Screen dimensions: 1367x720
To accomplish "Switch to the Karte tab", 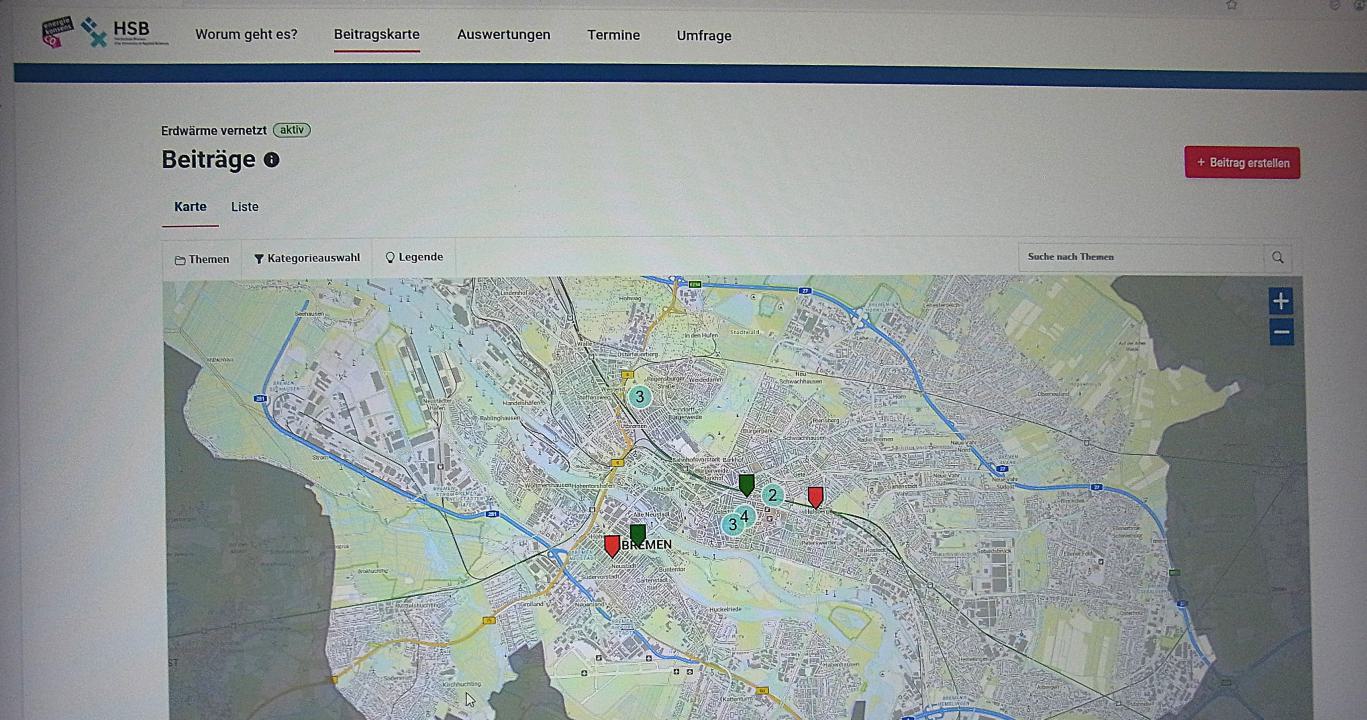I will coord(190,207).
